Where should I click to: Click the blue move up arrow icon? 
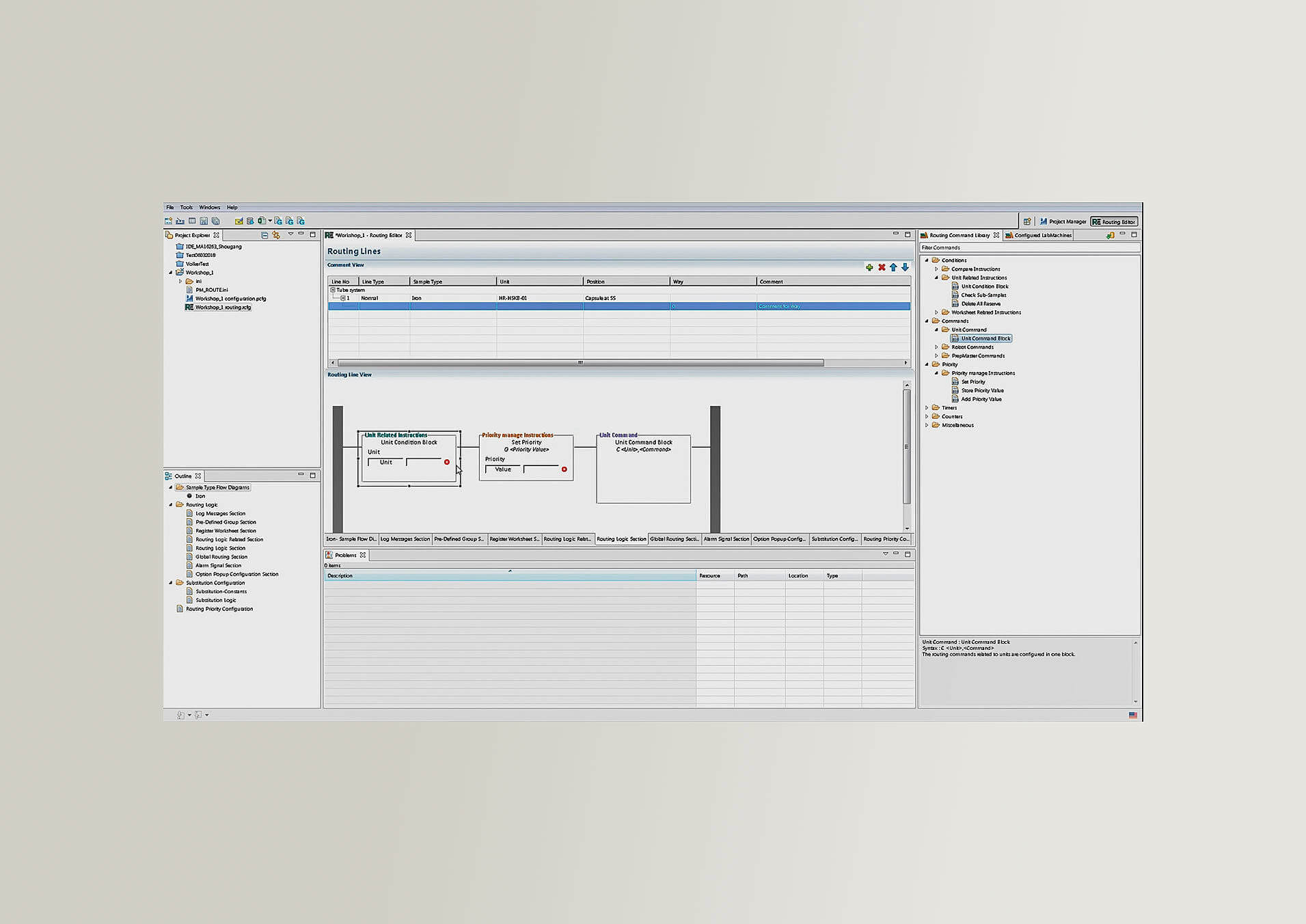point(893,267)
